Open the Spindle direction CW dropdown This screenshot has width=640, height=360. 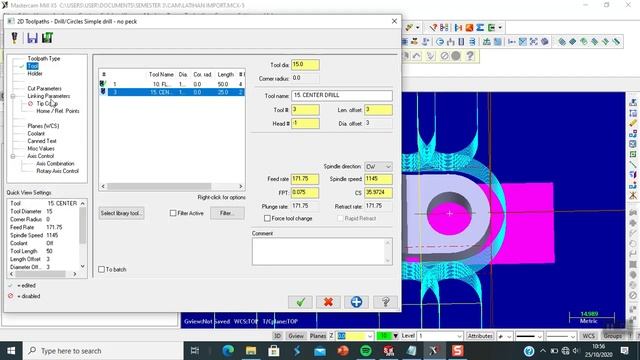(x=378, y=167)
